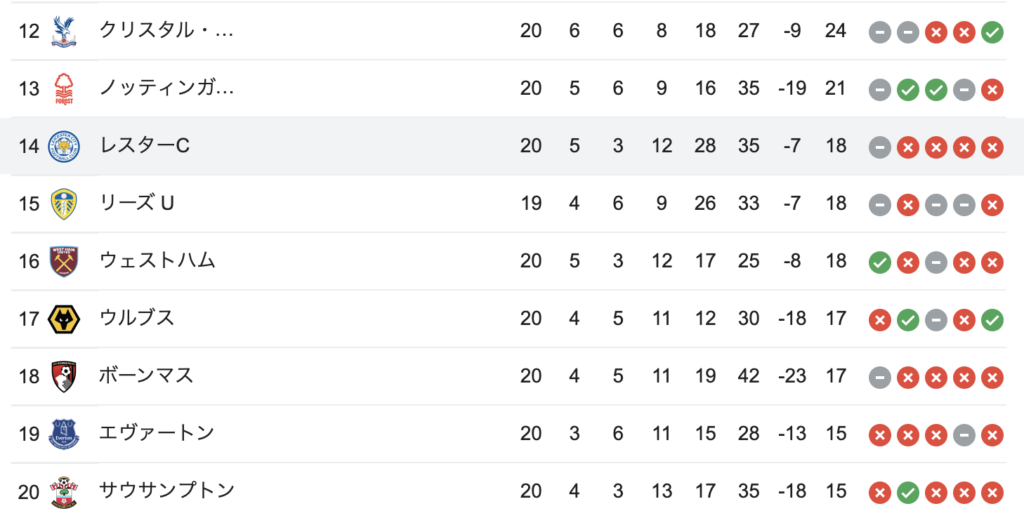Open the レスターC team link
Image resolution: width=1024 pixels, height=518 pixels.
pyautogui.click(x=144, y=146)
